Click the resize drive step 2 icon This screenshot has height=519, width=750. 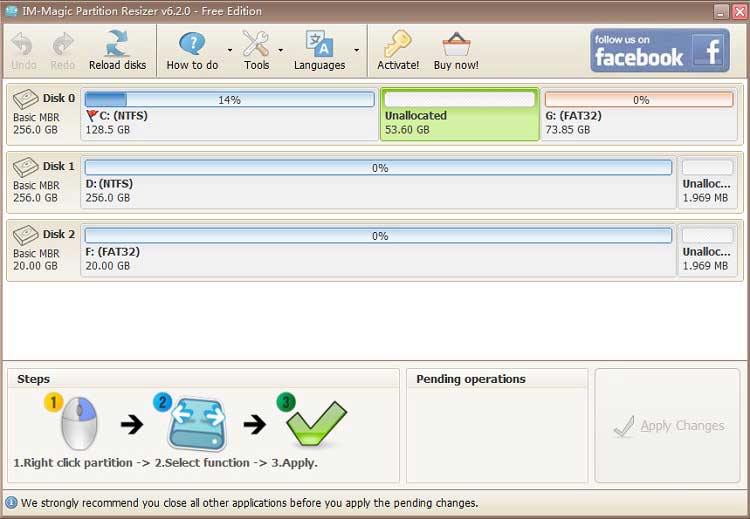coord(197,425)
